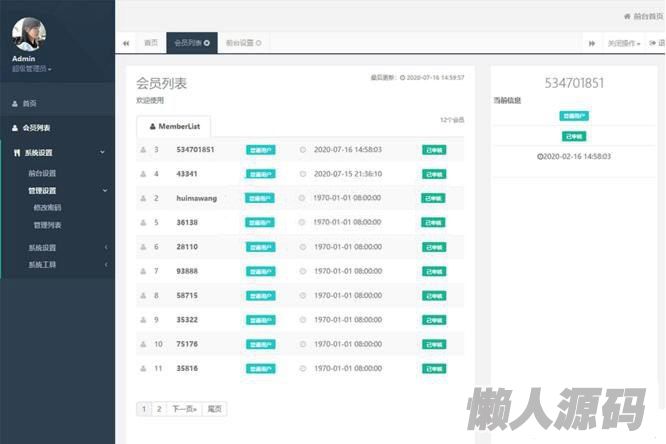The width and height of the screenshot is (666, 444).
Task: Collapse the 管理设置 submenu chevron
Action: click(x=105, y=190)
